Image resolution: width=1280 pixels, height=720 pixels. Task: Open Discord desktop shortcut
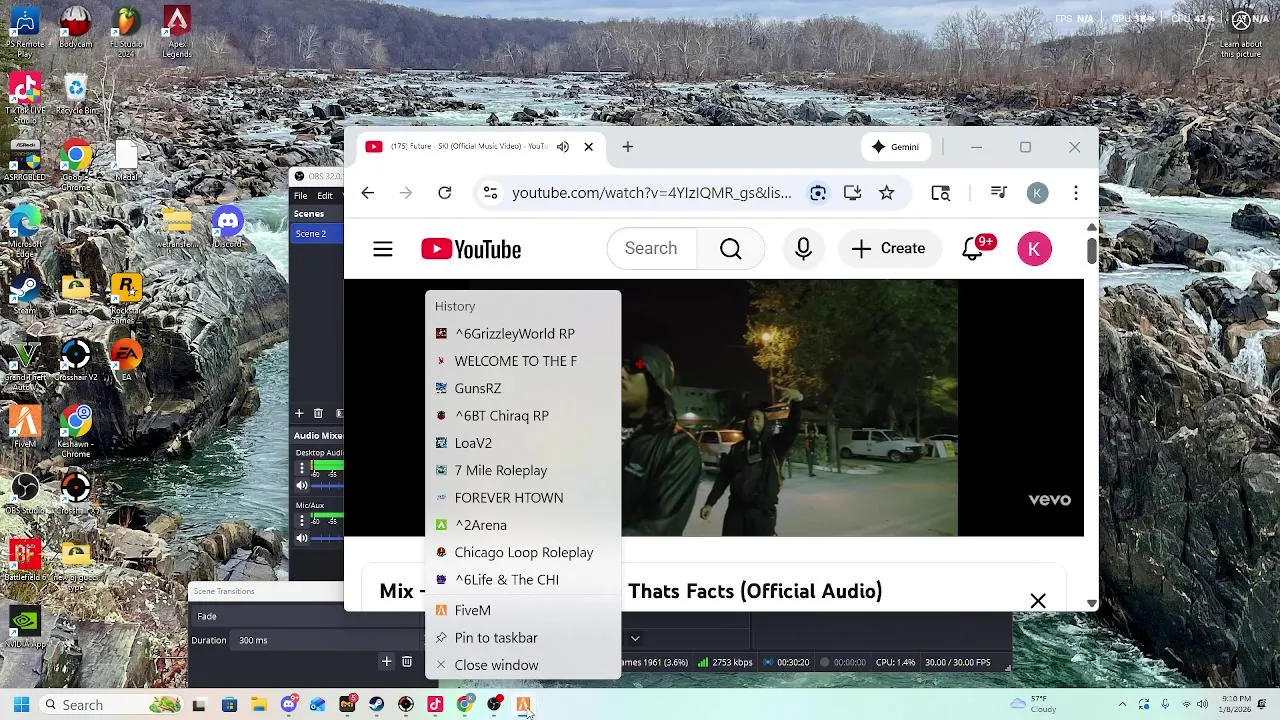[x=227, y=229]
